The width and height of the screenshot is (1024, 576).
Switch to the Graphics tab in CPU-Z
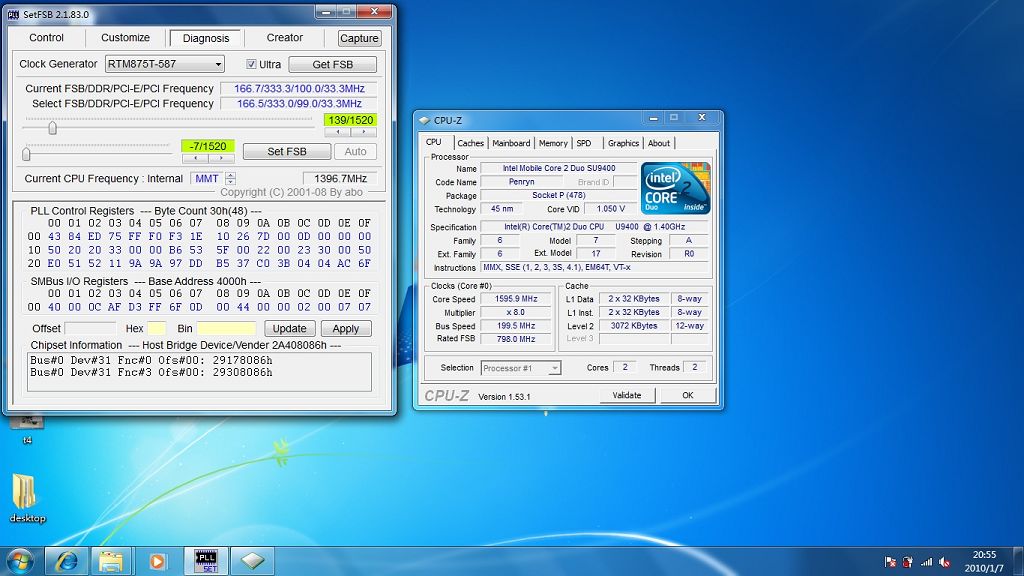pos(623,143)
